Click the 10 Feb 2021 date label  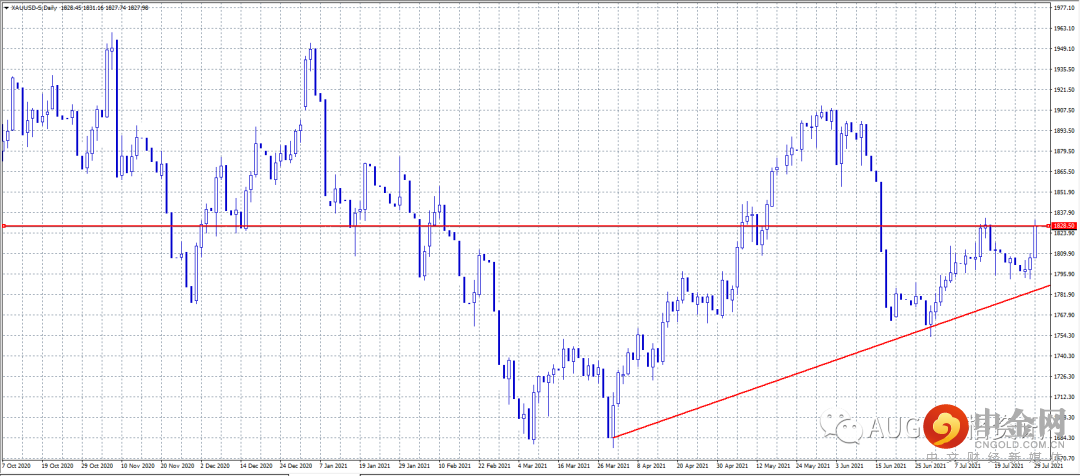pos(455,466)
